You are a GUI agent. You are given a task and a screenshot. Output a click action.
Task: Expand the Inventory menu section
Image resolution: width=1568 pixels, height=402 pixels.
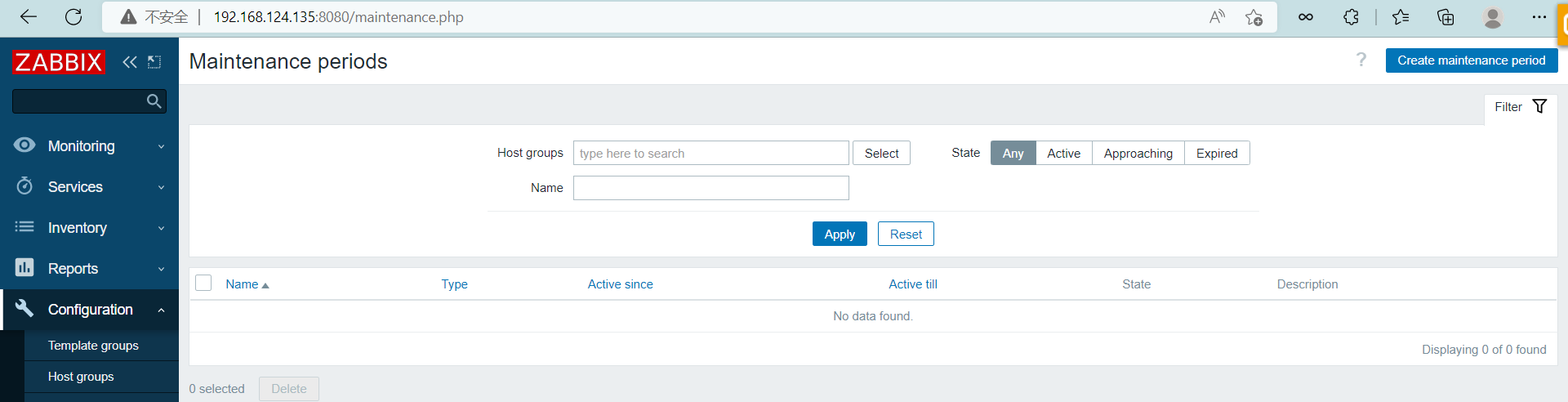pos(90,228)
